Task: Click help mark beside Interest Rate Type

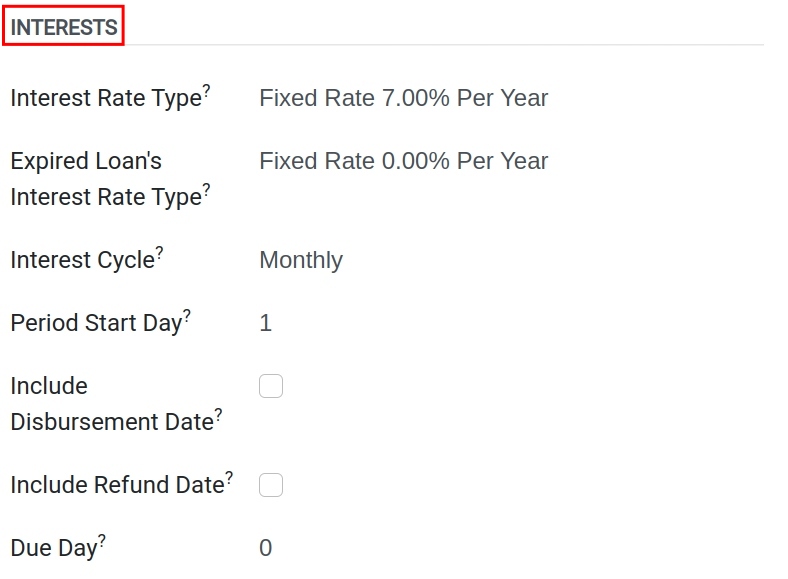Action: pos(207,90)
